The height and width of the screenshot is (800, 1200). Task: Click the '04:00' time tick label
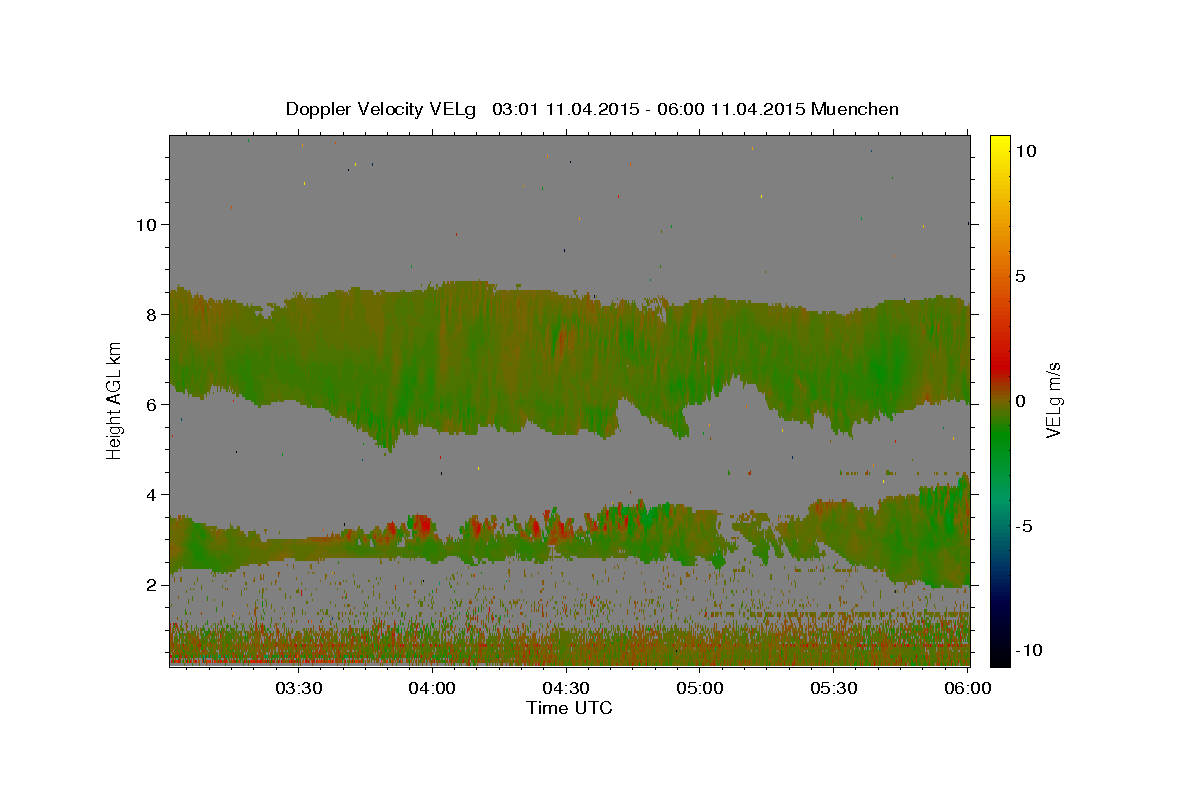pos(432,688)
